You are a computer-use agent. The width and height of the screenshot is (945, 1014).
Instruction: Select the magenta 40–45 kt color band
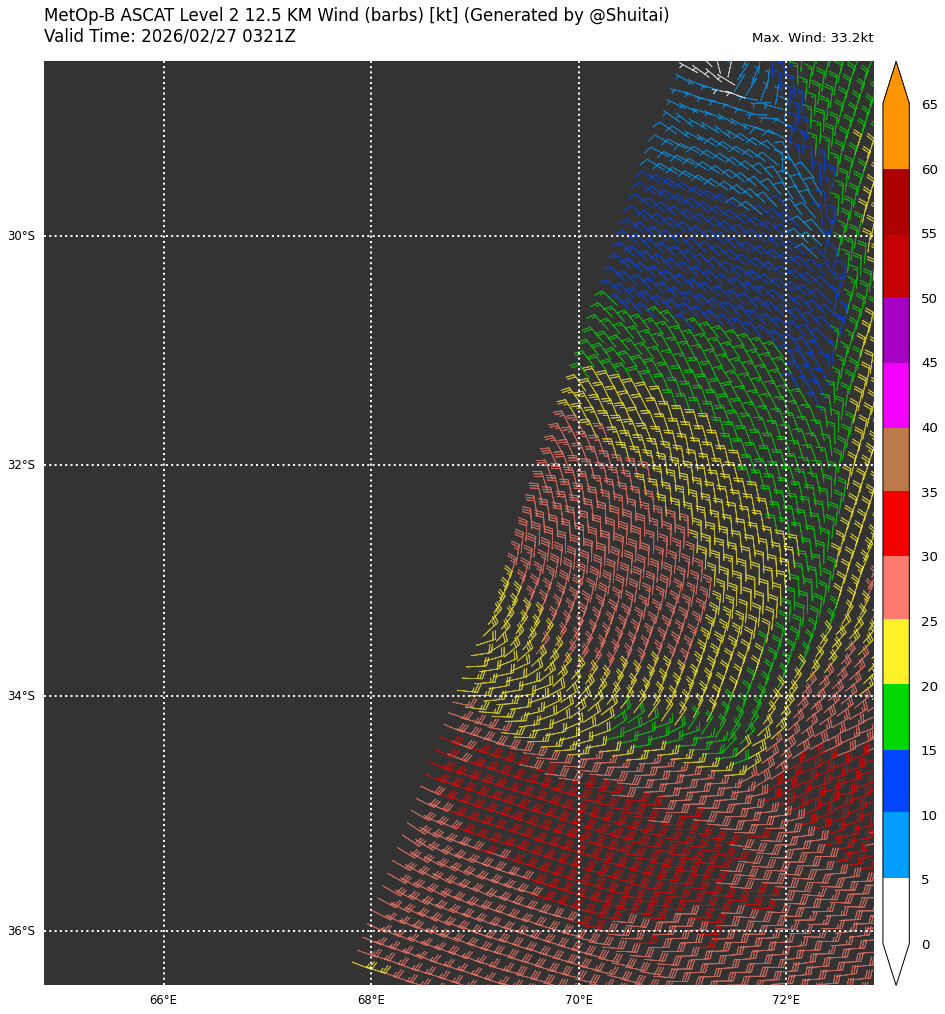coord(895,395)
